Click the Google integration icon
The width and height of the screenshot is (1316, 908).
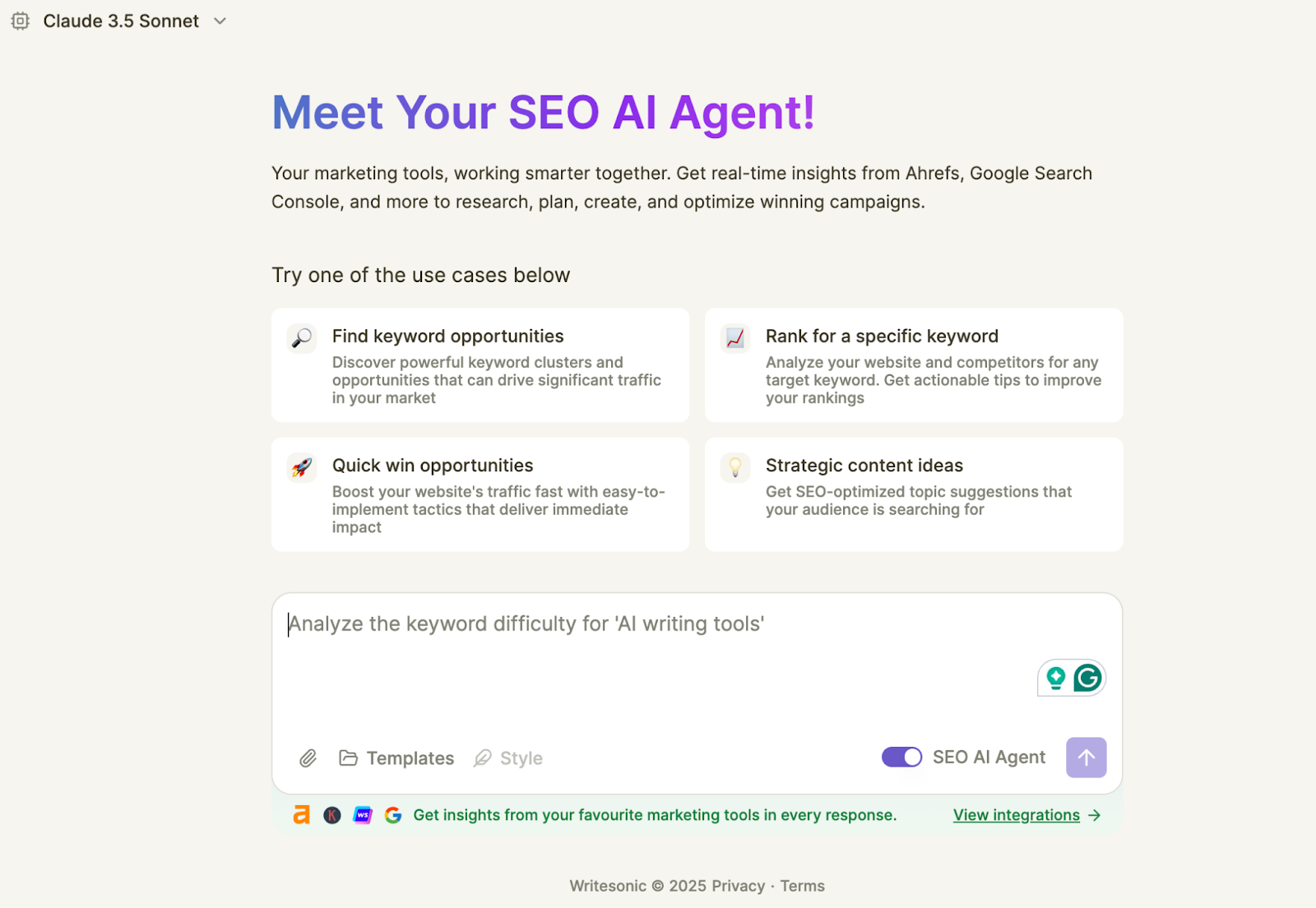tap(394, 814)
